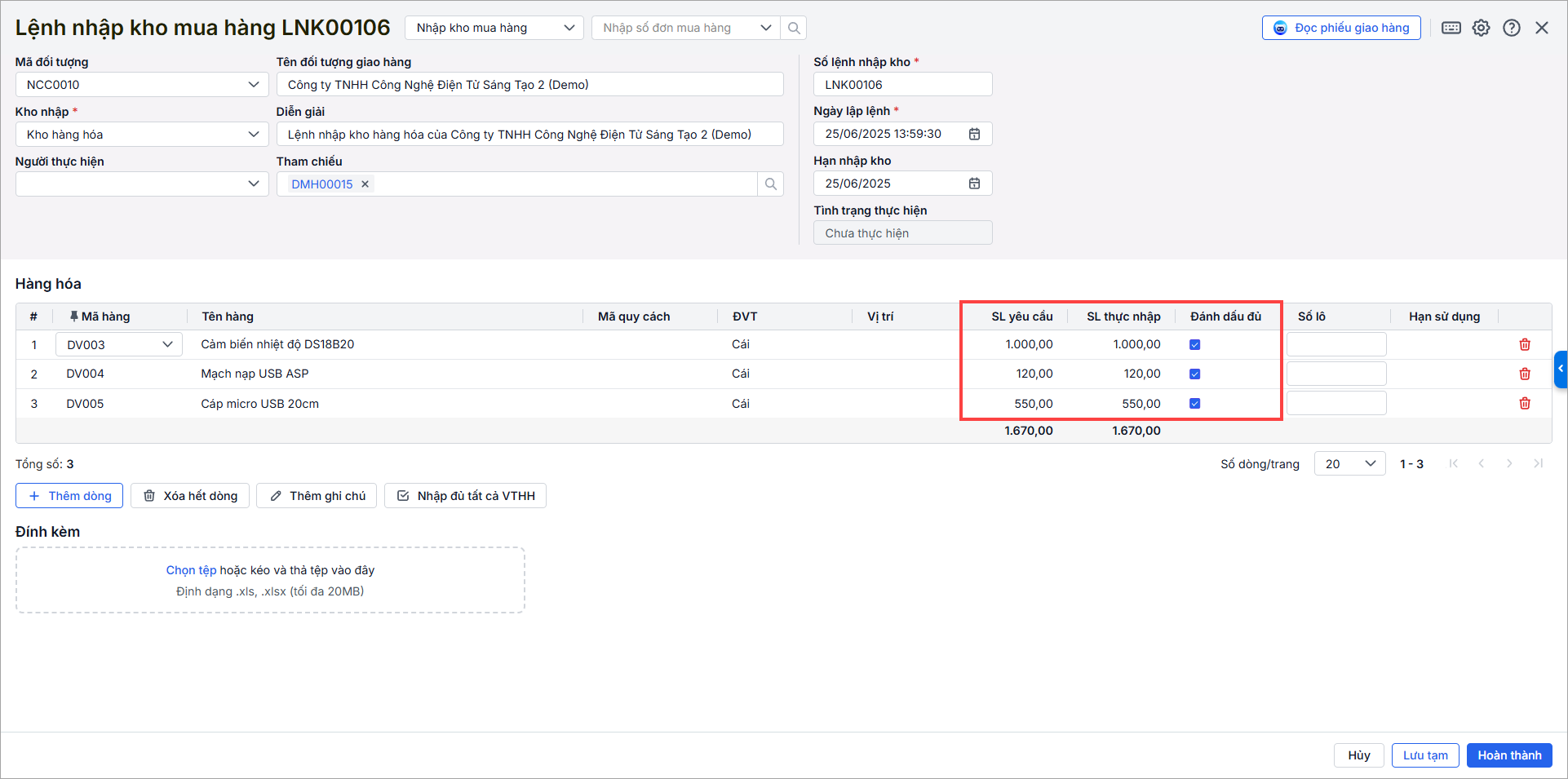
Task: Open the settings gear icon
Action: click(1481, 28)
